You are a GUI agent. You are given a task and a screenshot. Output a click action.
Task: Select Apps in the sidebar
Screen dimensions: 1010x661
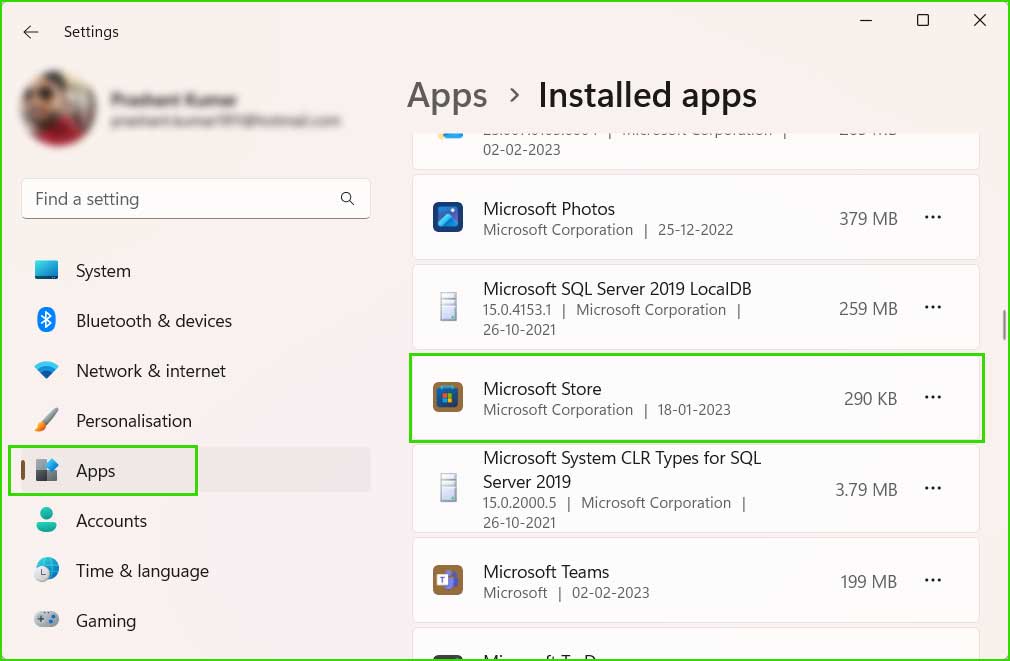(196, 470)
